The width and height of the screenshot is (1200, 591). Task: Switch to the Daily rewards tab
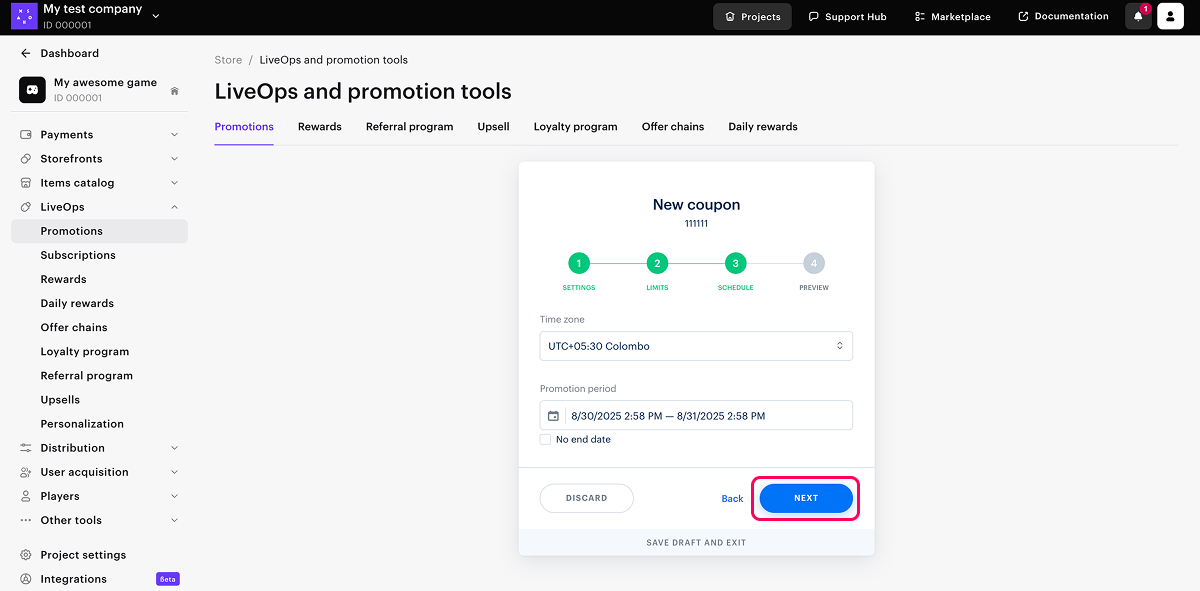[x=762, y=127]
